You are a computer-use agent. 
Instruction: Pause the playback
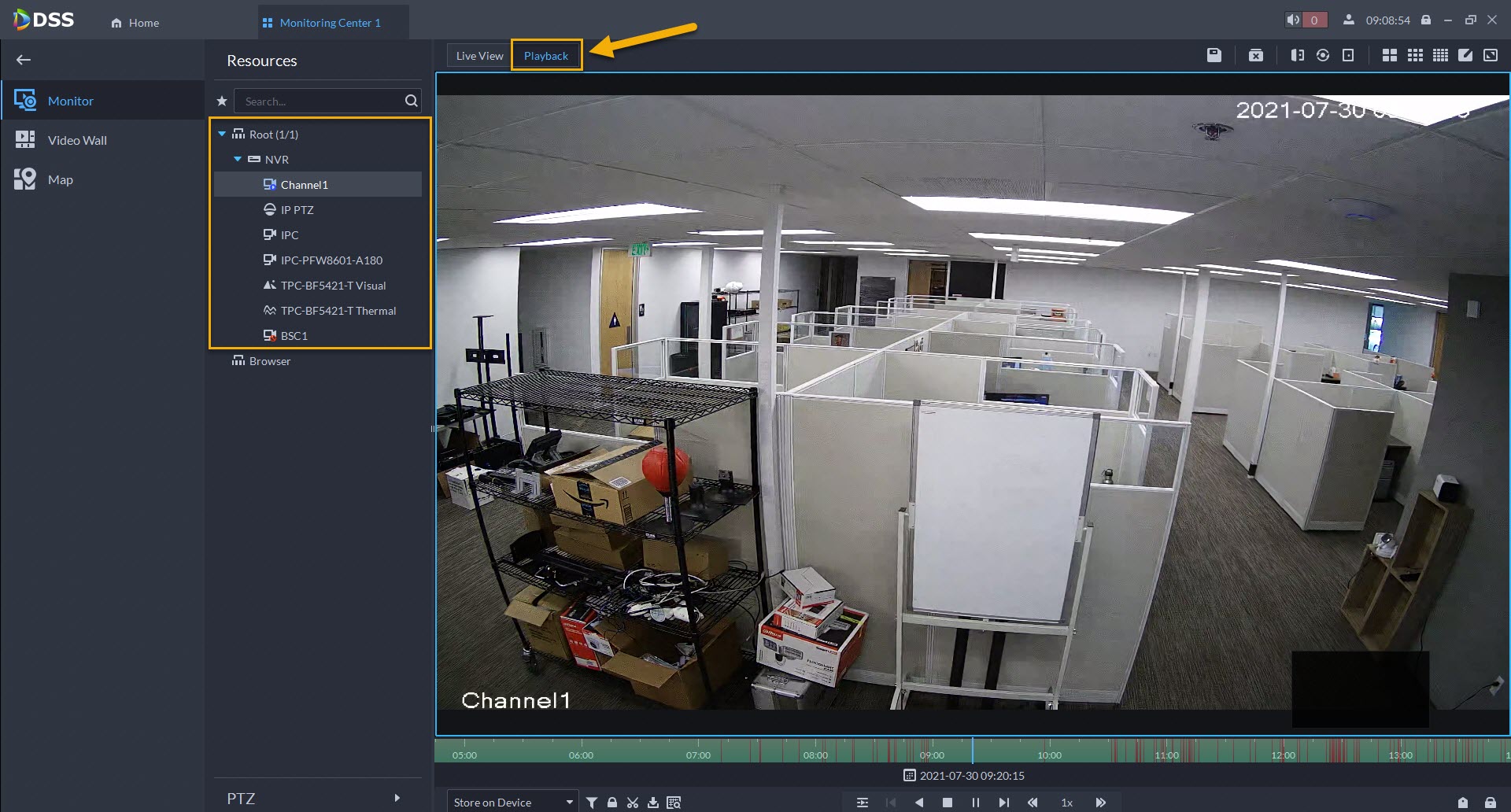pyautogui.click(x=976, y=803)
